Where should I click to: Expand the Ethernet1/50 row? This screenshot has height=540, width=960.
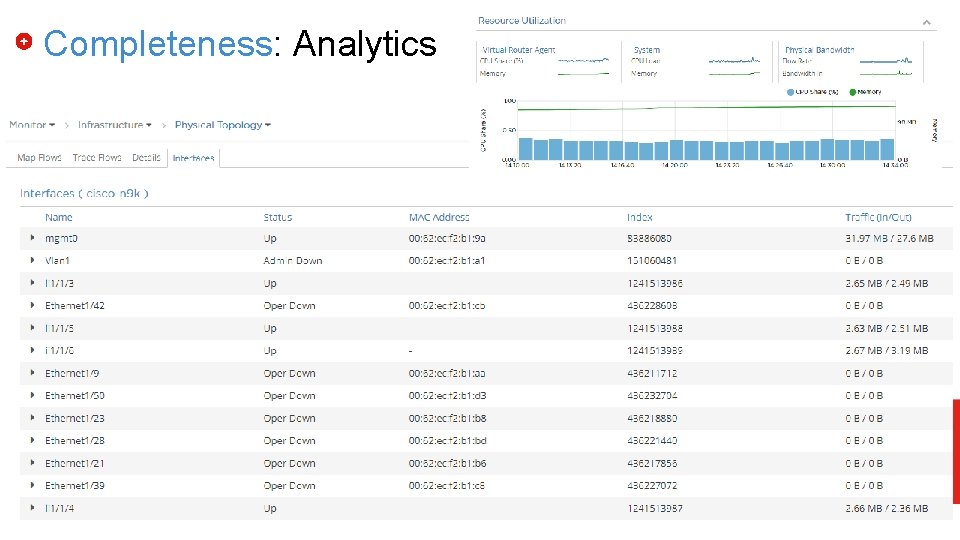click(x=32, y=396)
